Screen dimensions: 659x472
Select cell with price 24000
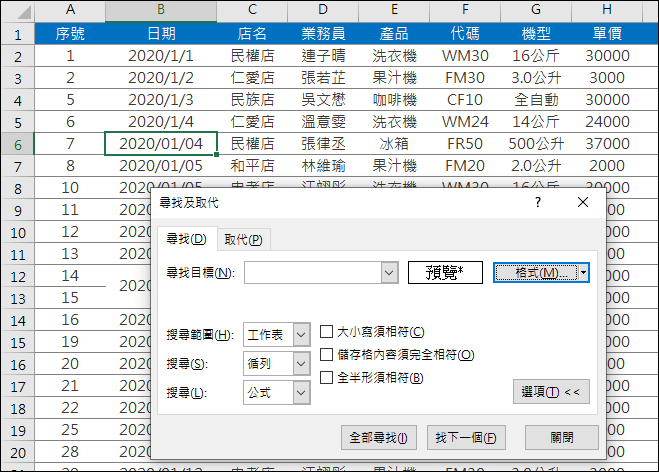coord(607,122)
